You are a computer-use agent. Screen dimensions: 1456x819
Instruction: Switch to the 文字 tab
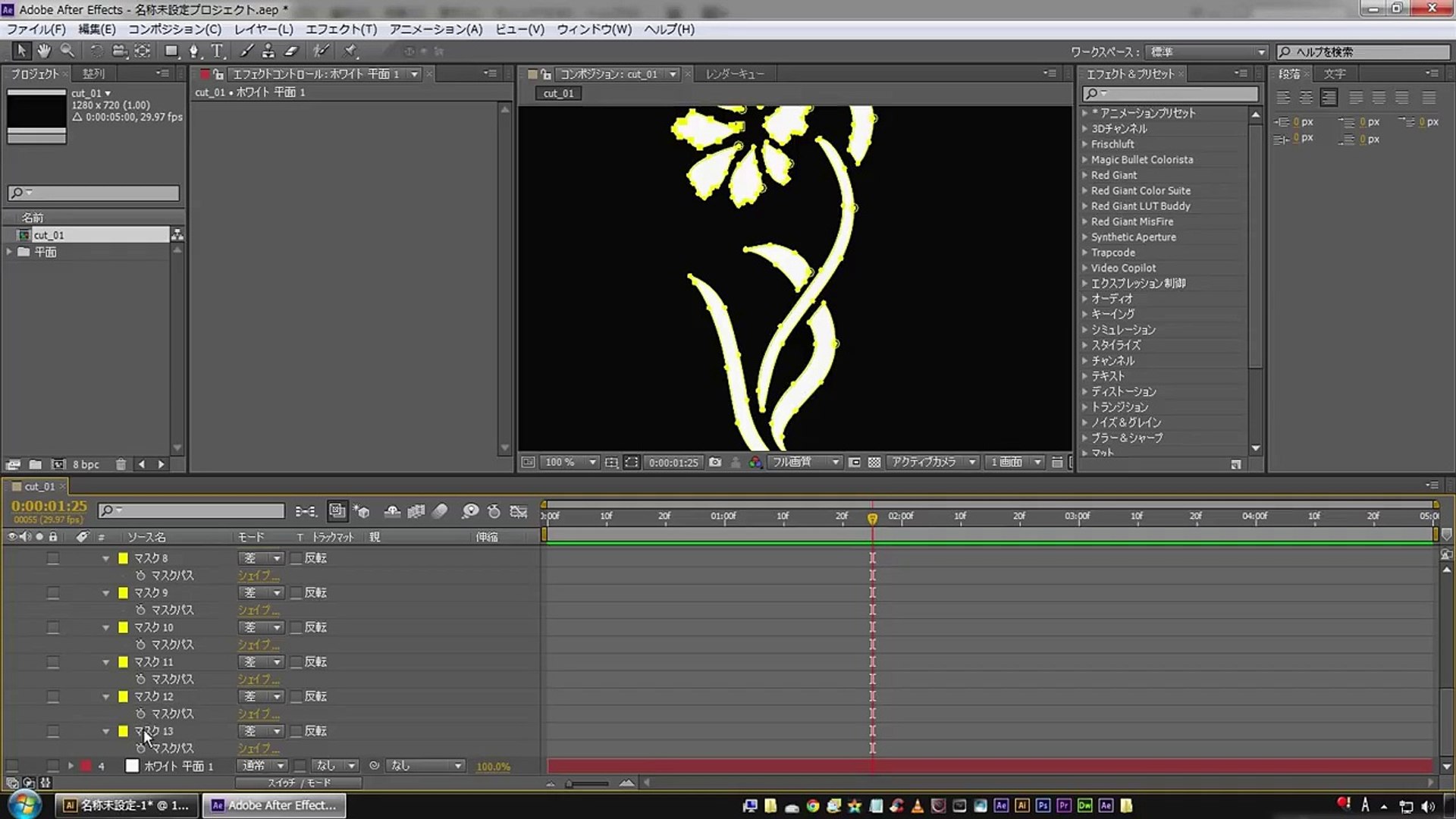1335,74
